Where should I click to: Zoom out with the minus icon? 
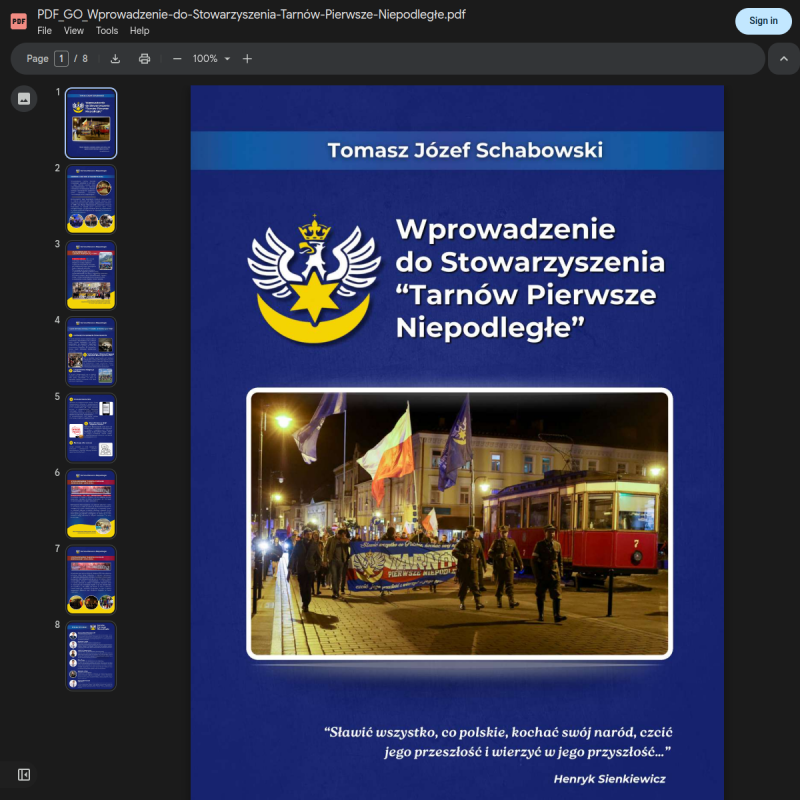[x=177, y=59]
